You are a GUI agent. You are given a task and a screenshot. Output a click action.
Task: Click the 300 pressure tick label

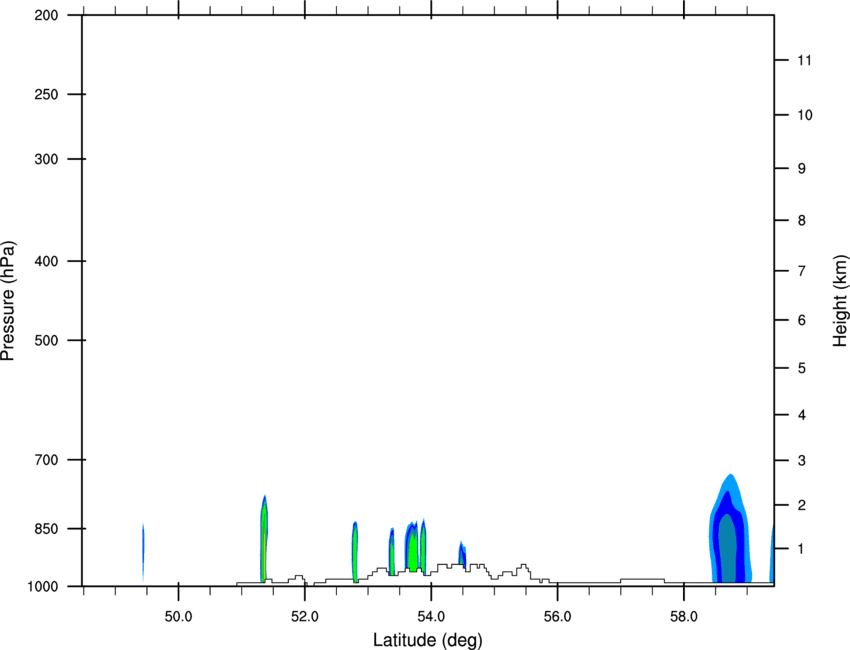pos(46,159)
